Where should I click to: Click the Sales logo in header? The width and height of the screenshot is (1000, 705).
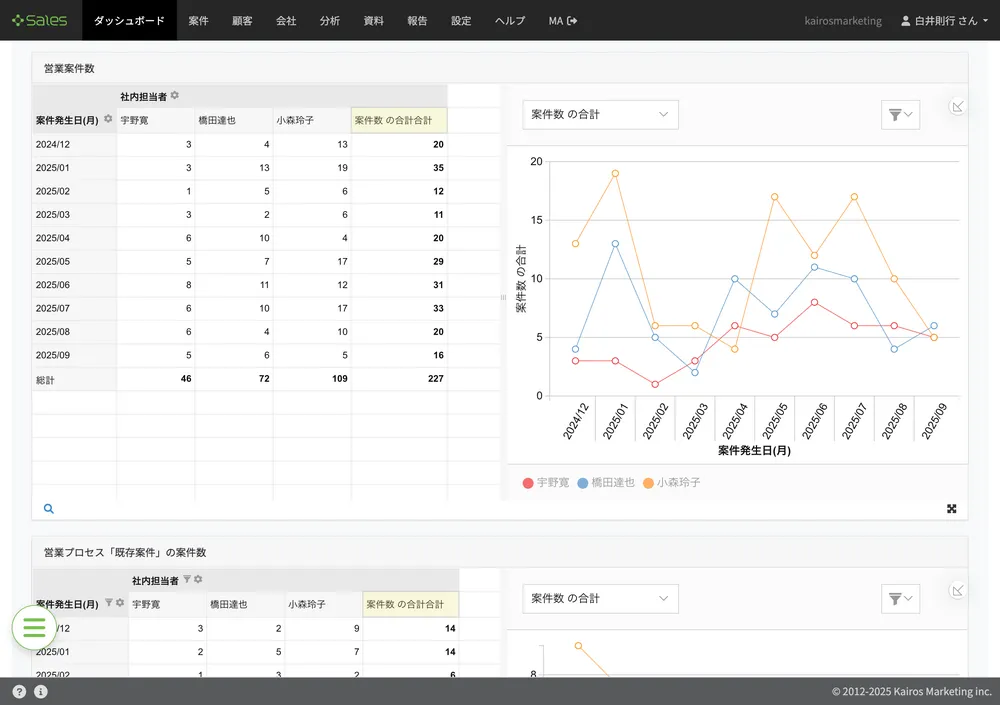tap(40, 20)
